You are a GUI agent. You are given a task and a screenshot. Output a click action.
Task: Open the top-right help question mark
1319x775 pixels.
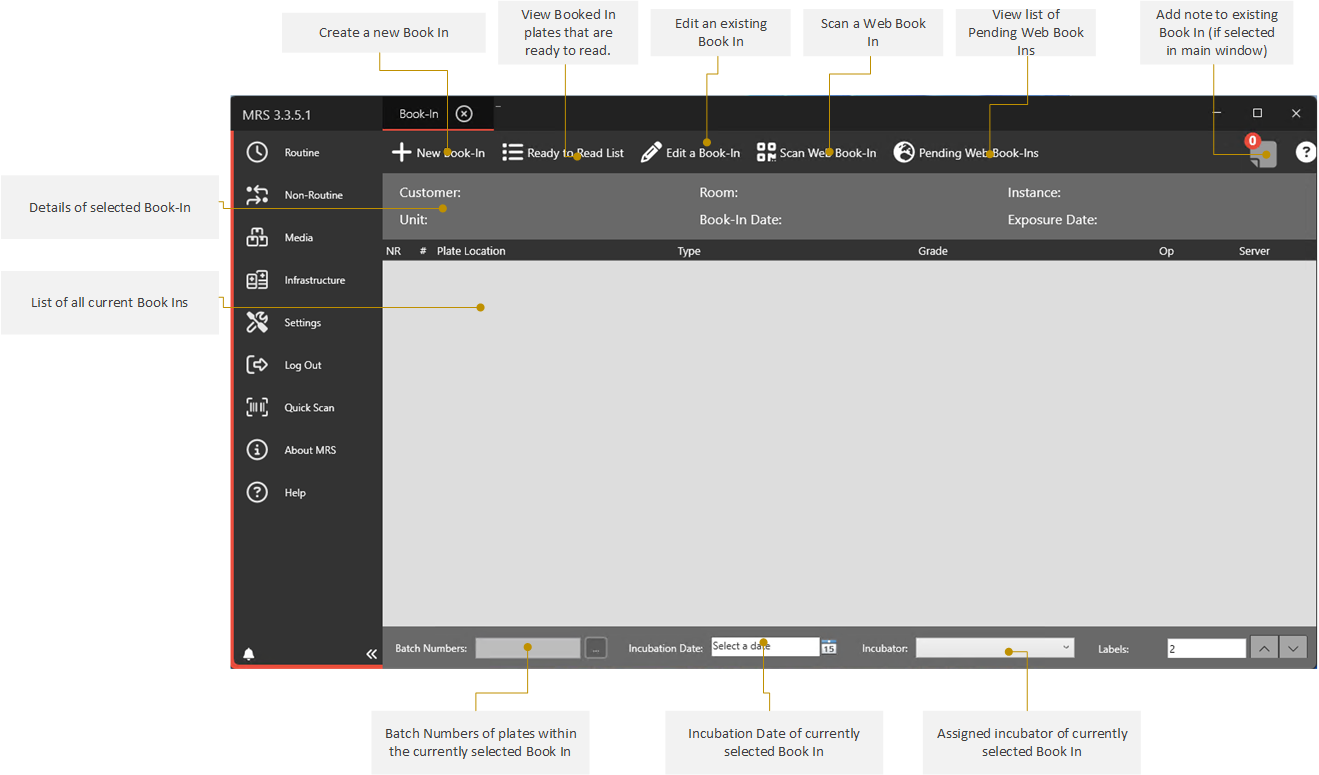(1306, 152)
